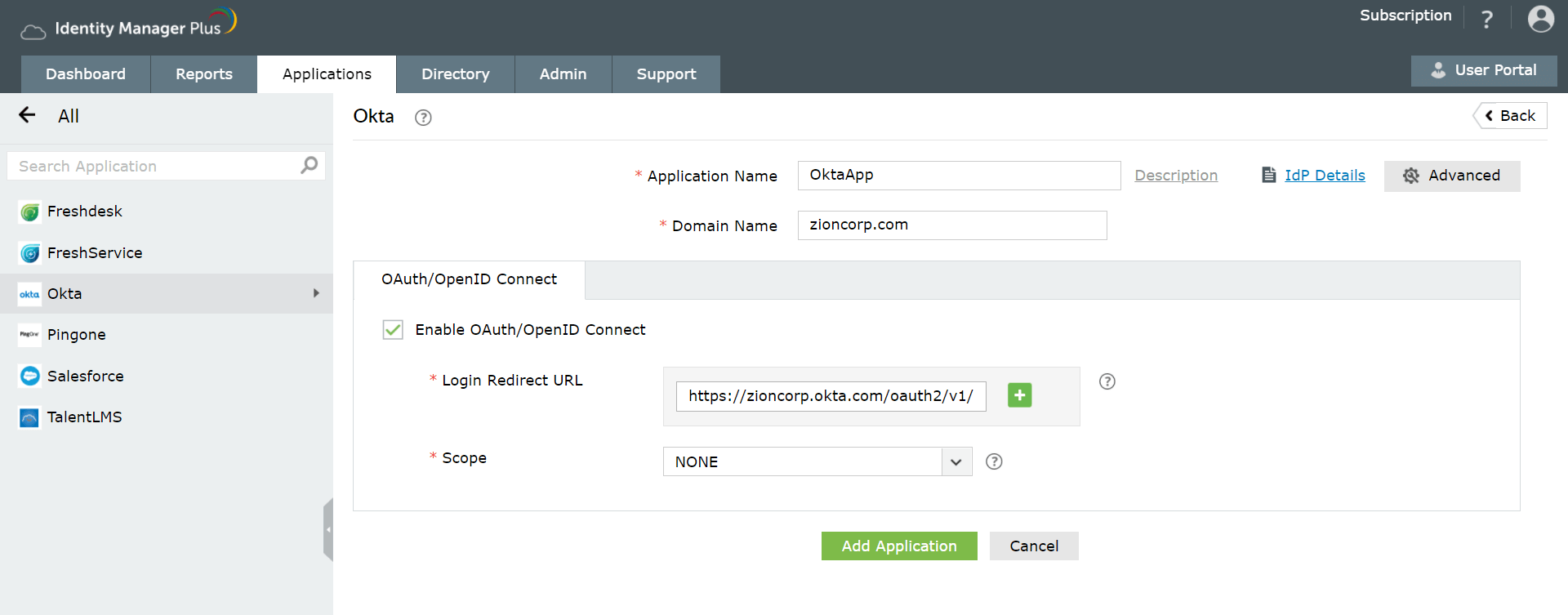This screenshot has height=615, width=1568.
Task: Click the Scope help icon
Action: (x=994, y=461)
